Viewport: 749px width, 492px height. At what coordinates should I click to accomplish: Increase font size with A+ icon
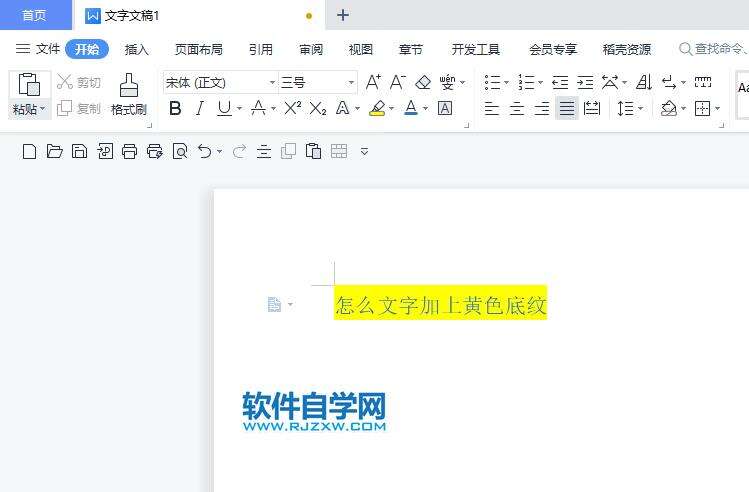coord(374,82)
